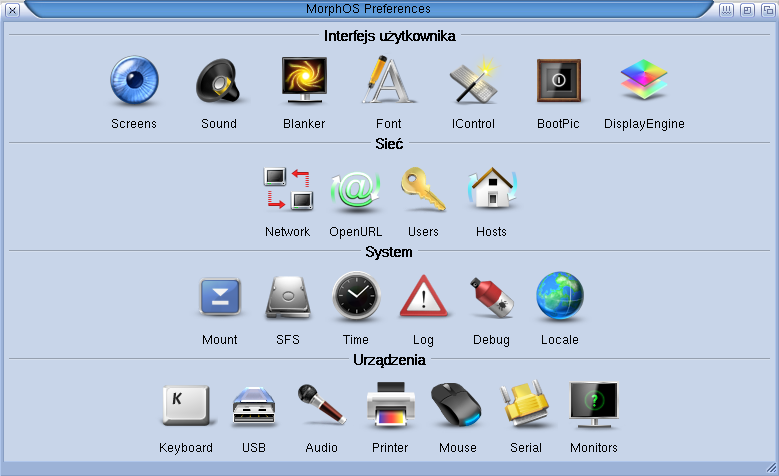Open Users key icon

[x=423, y=189]
